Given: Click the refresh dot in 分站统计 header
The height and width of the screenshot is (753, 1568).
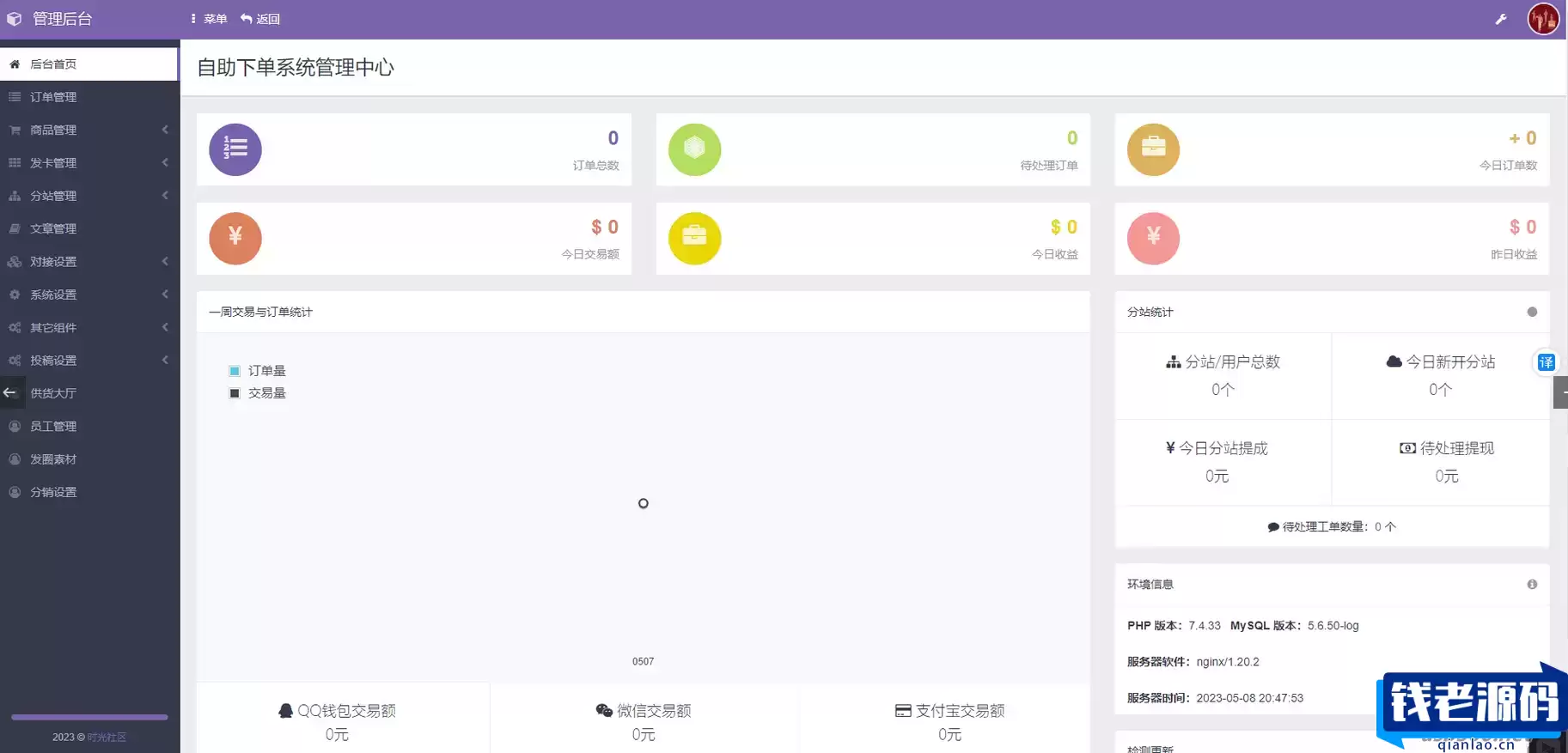Looking at the screenshot, I should [x=1532, y=312].
